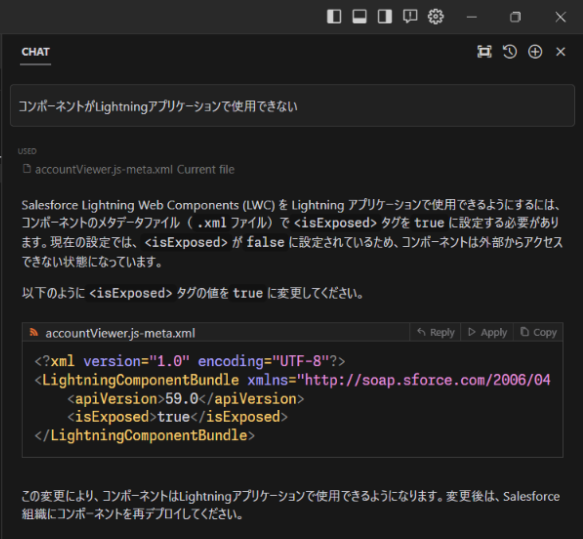Image resolution: width=583 pixels, height=539 pixels.
Task: Click the inline .xml code word
Action: [x=212, y=223]
